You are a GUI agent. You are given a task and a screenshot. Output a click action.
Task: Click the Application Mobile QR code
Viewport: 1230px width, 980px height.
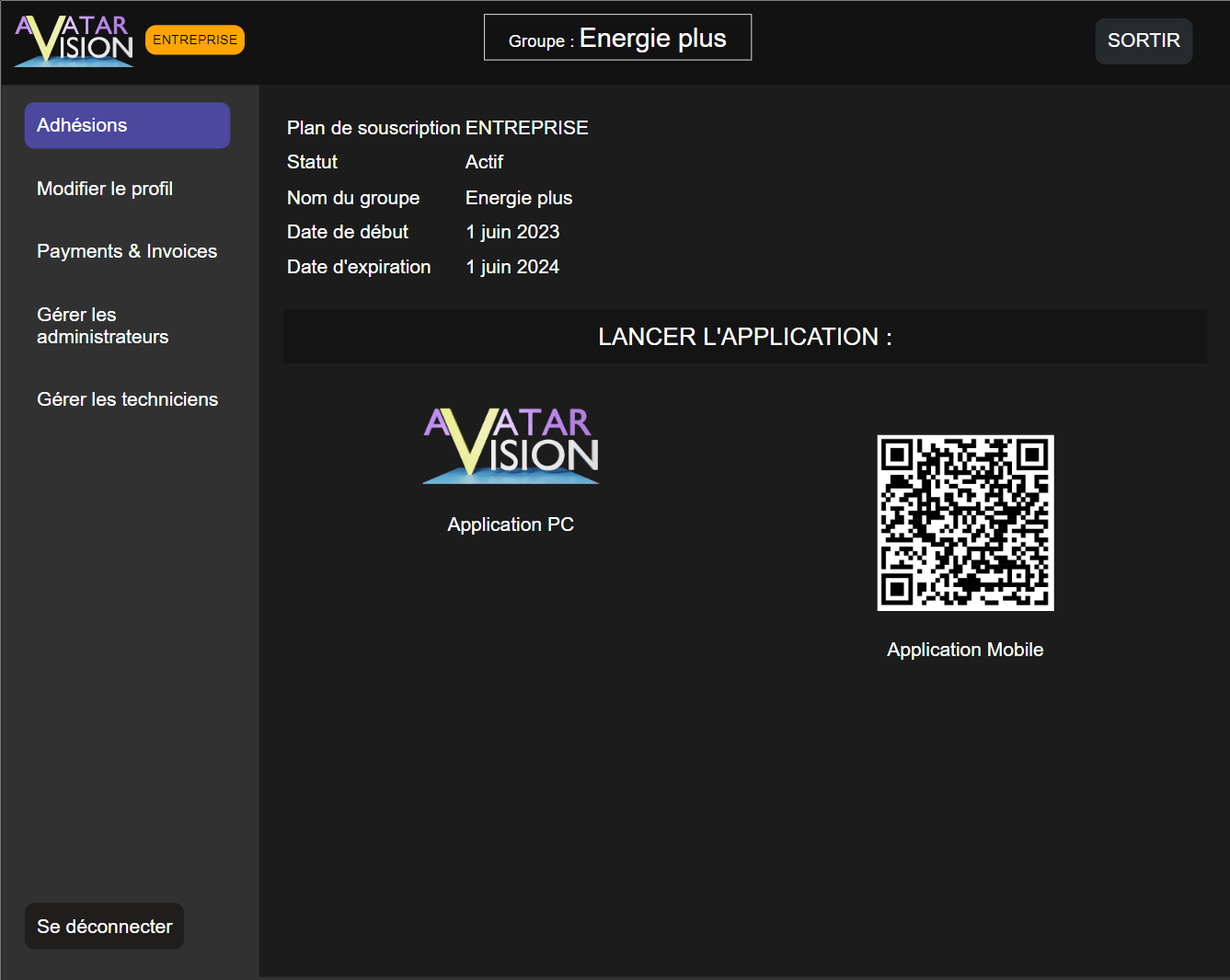coord(965,523)
